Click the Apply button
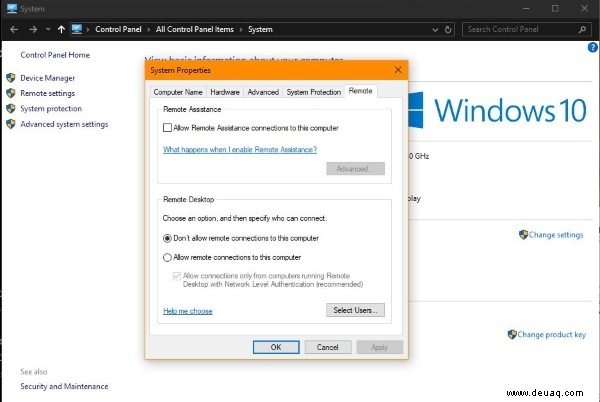Viewport: 600px width, 402px height. point(380,347)
